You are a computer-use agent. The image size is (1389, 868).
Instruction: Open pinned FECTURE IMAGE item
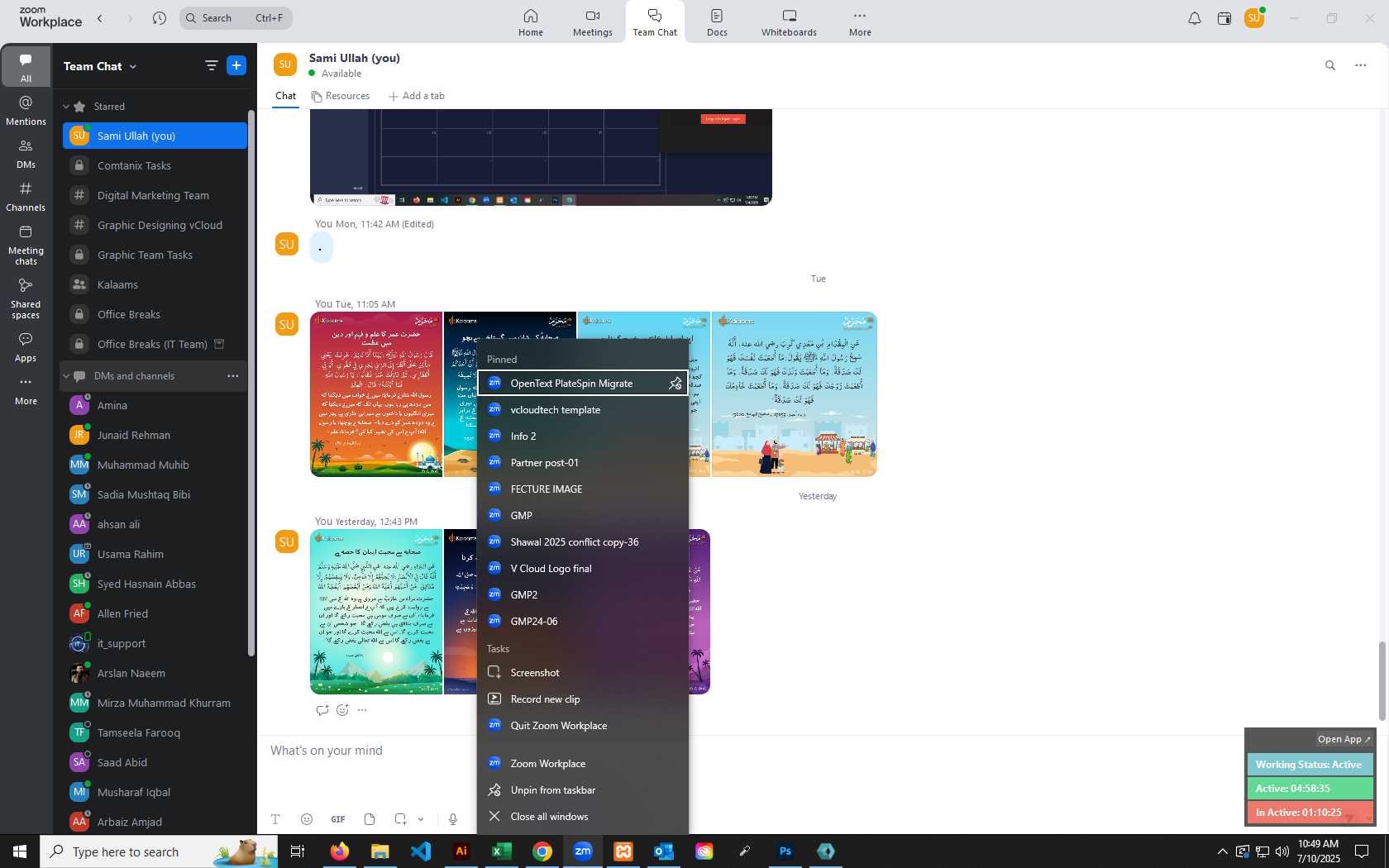(583, 489)
